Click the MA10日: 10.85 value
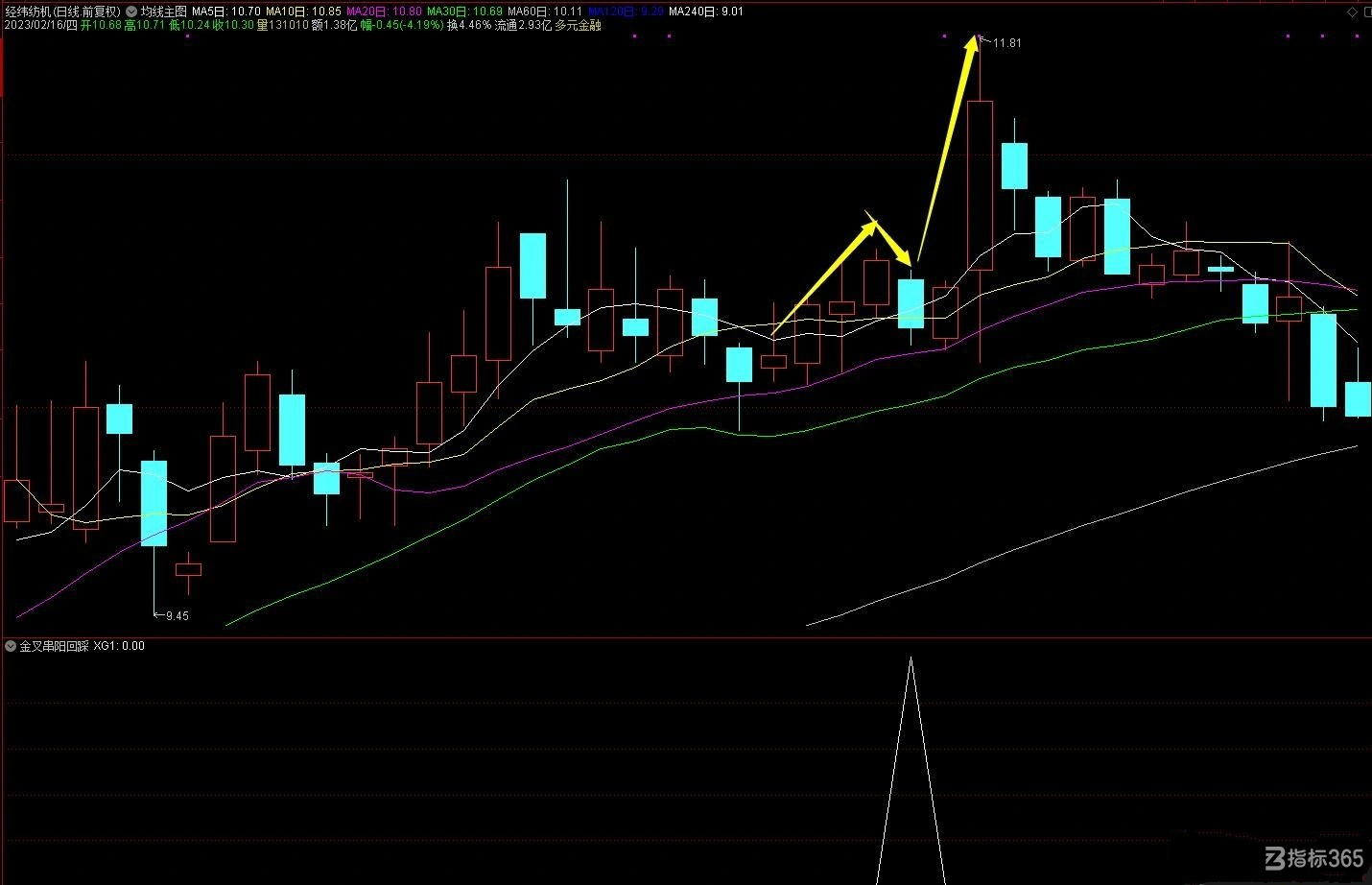1372x885 pixels. pos(303,12)
